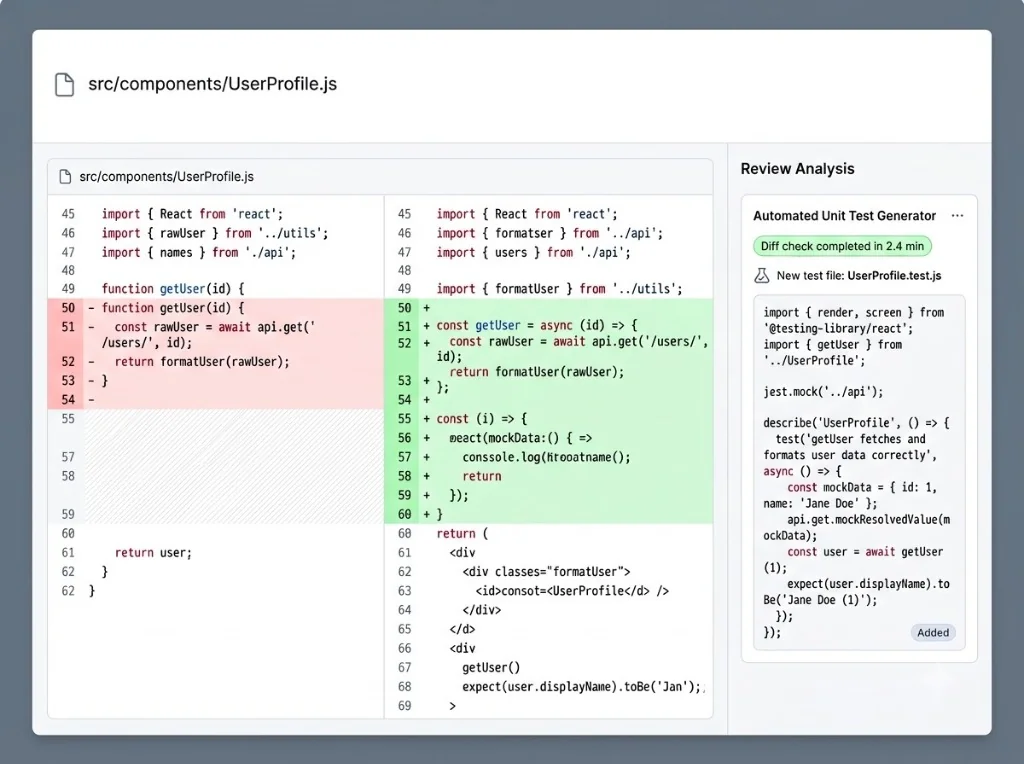This screenshot has width=1024, height=764.
Task: Click the Added badge in the test code card
Action: coord(933,632)
